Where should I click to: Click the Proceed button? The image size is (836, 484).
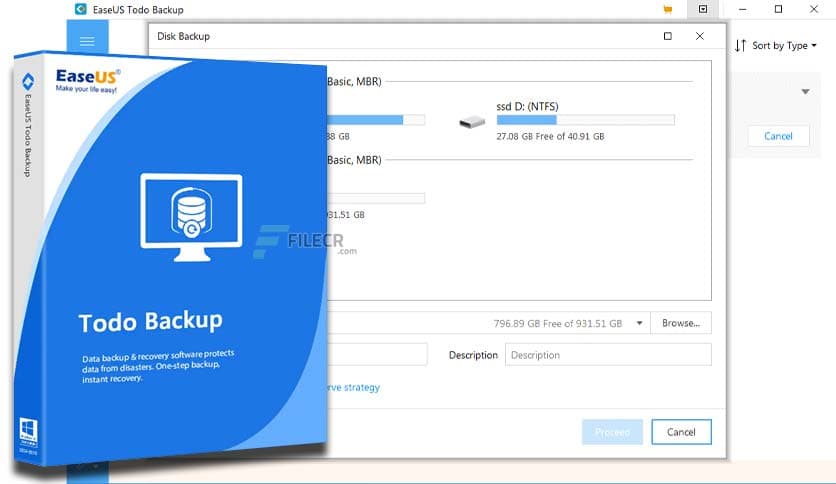pos(612,432)
